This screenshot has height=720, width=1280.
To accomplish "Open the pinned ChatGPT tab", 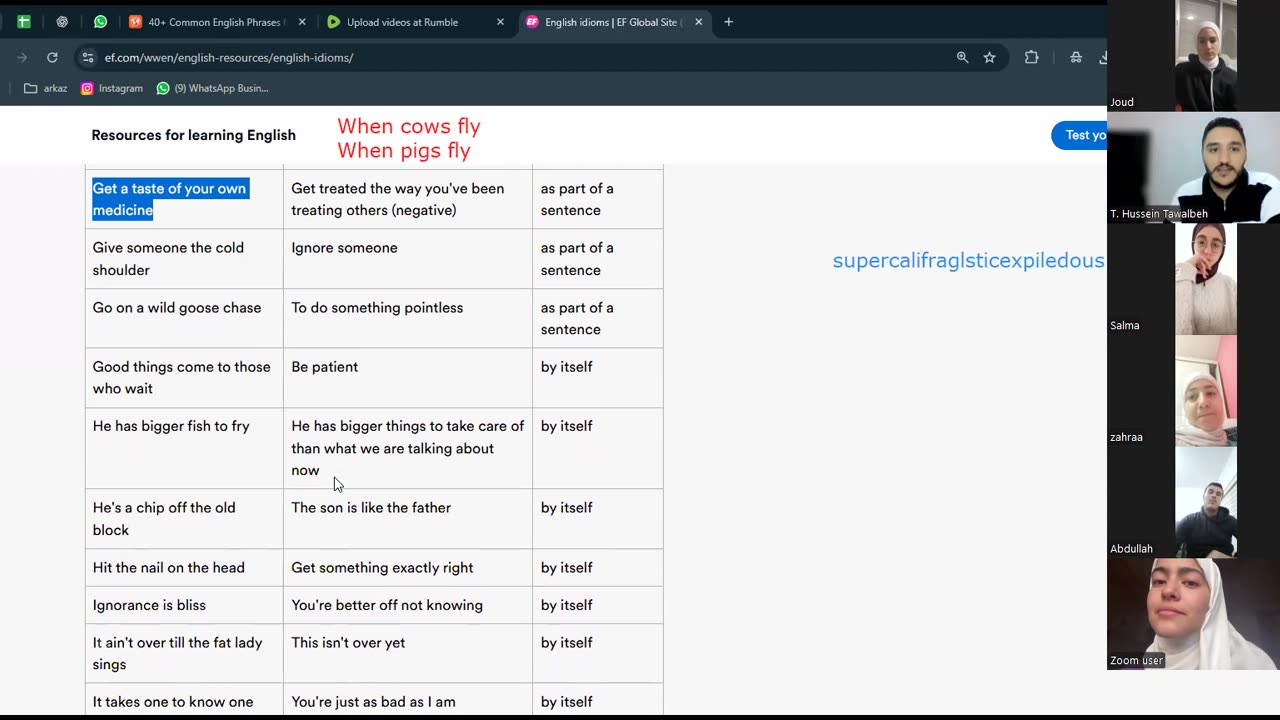I will point(62,21).
